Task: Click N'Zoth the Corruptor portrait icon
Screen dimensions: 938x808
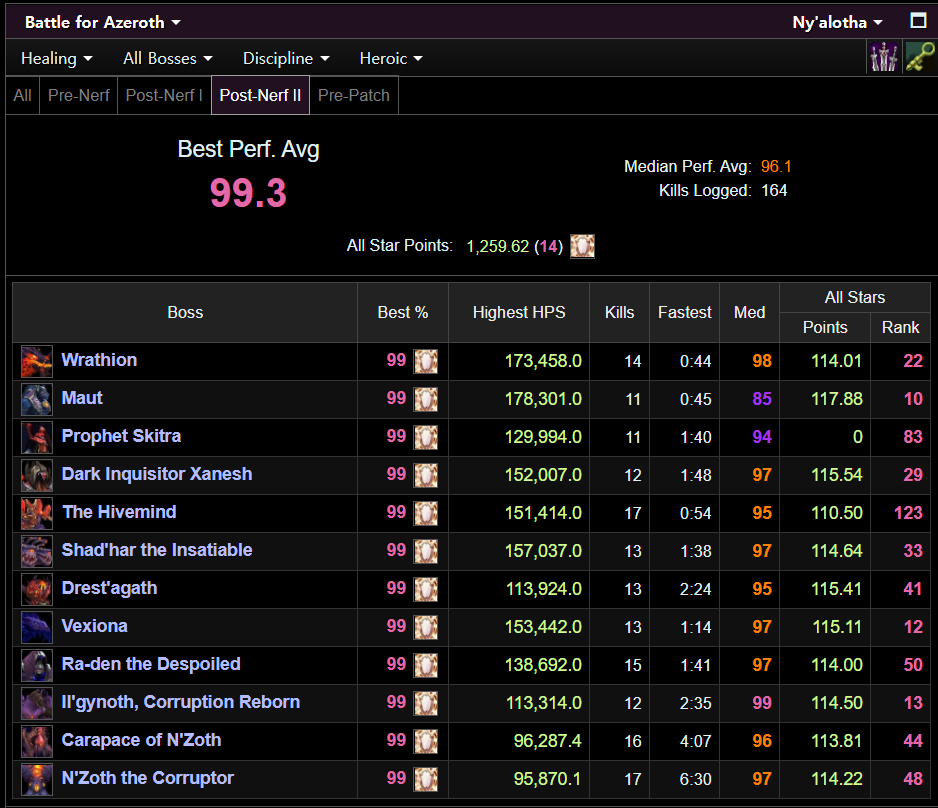Action: tap(36, 779)
